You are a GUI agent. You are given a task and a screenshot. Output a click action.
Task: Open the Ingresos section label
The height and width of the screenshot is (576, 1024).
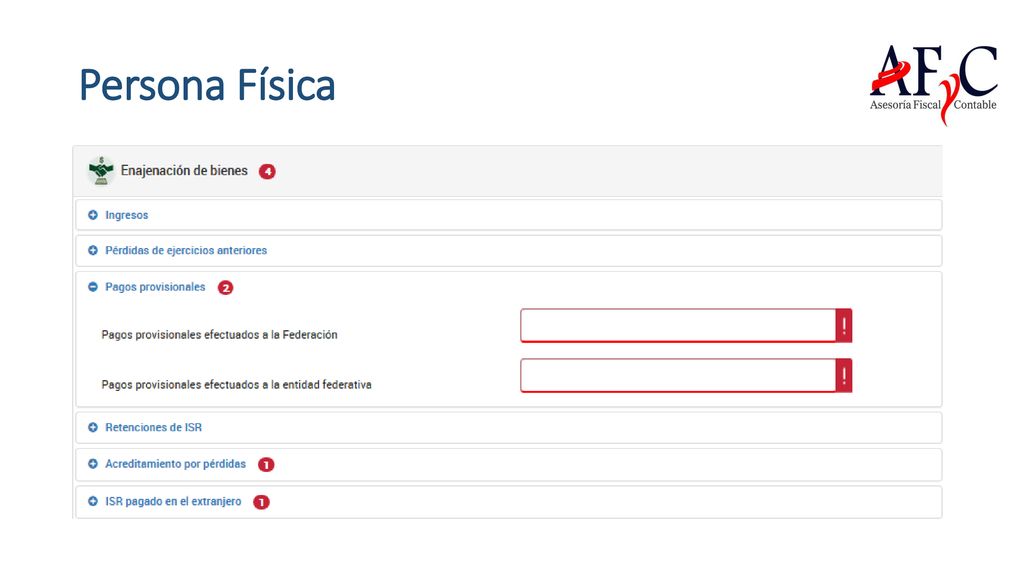pos(127,215)
